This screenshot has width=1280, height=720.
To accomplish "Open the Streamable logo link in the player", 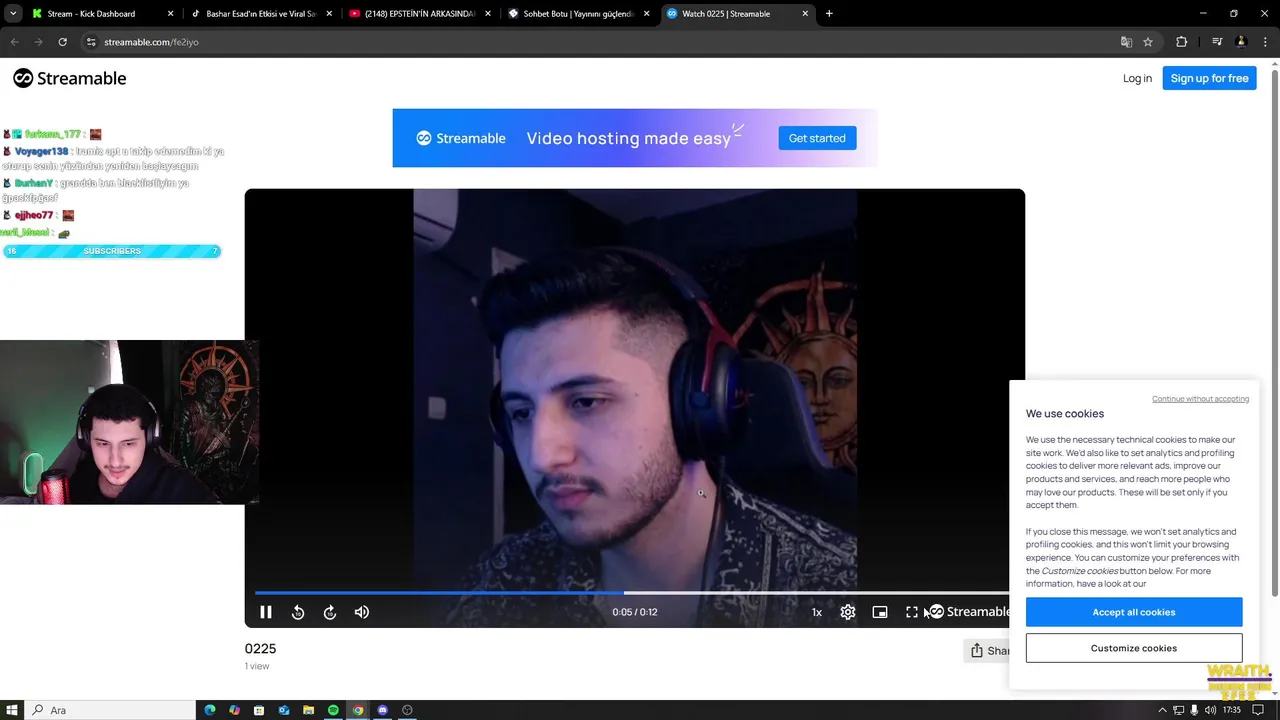I will click(970, 612).
